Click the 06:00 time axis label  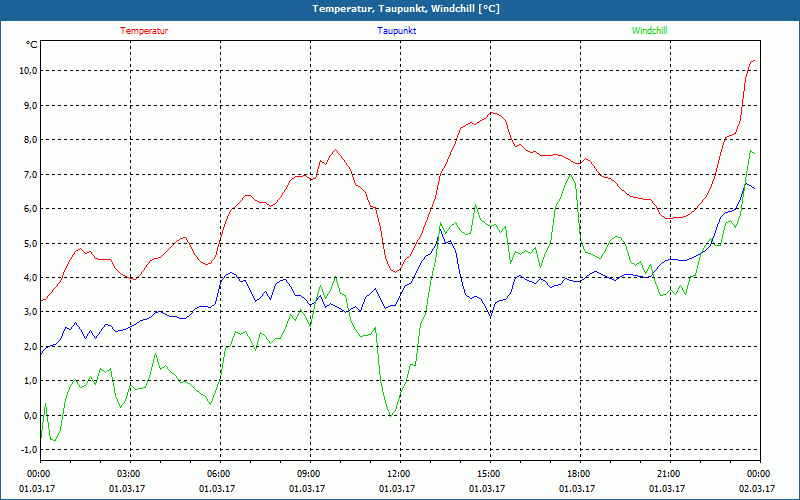click(220, 474)
